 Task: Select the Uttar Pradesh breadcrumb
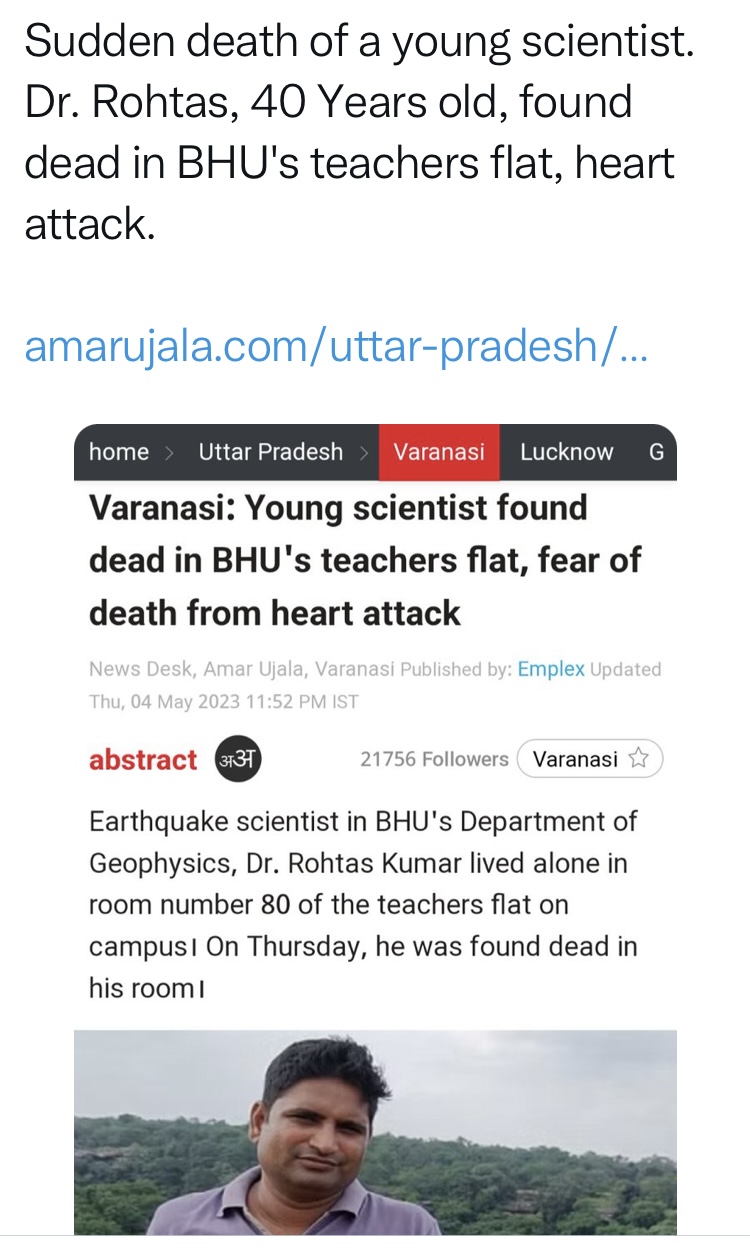(270, 452)
